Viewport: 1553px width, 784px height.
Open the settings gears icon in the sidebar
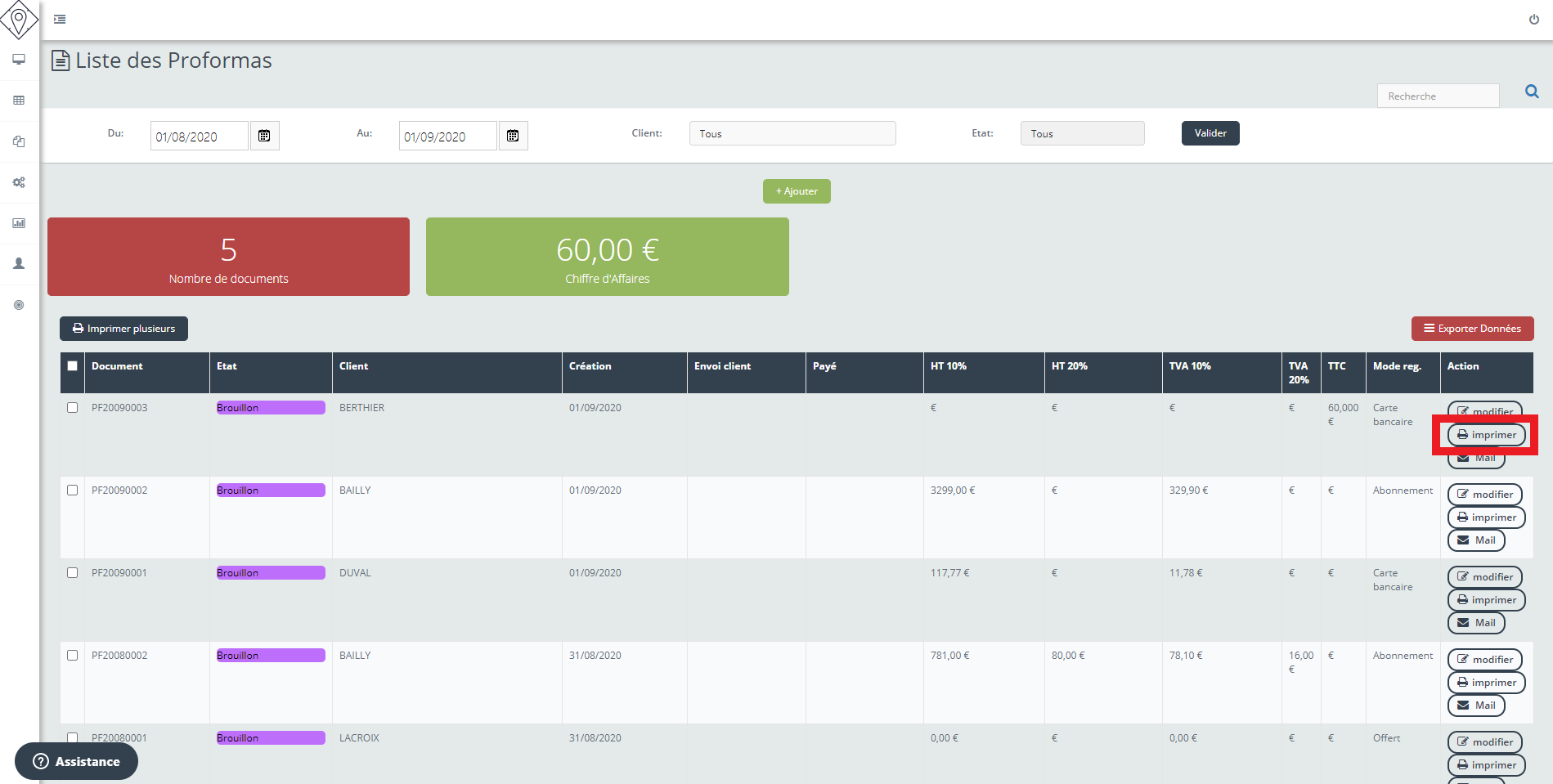18,182
